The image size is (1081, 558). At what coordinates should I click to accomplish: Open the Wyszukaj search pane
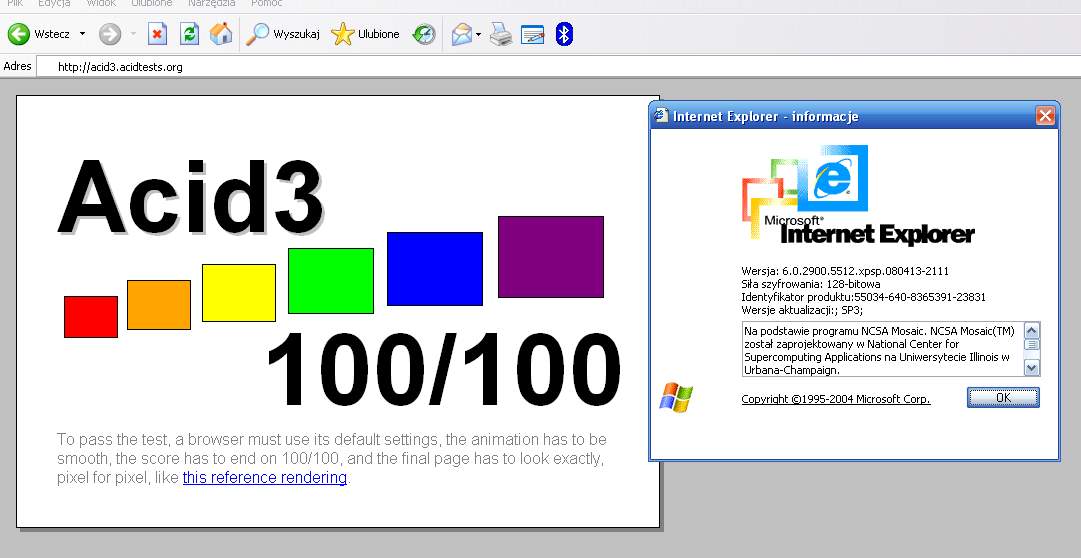tap(283, 34)
